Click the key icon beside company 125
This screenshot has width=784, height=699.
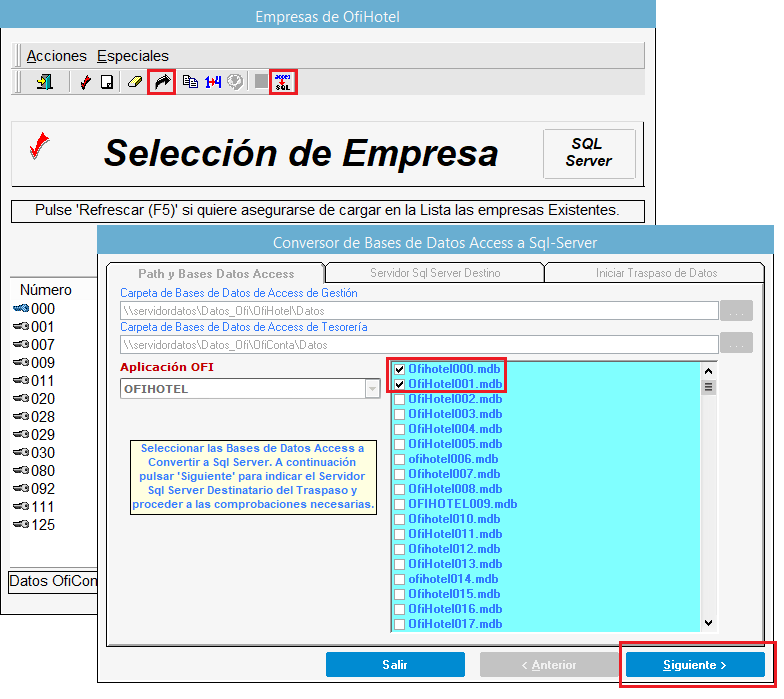point(20,524)
